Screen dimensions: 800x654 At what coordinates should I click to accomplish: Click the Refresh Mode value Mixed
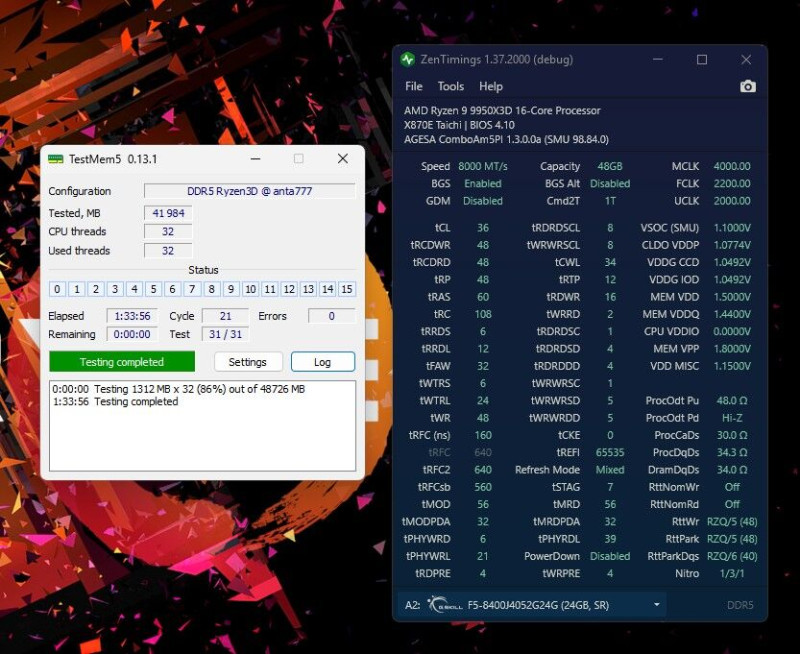tap(610, 470)
